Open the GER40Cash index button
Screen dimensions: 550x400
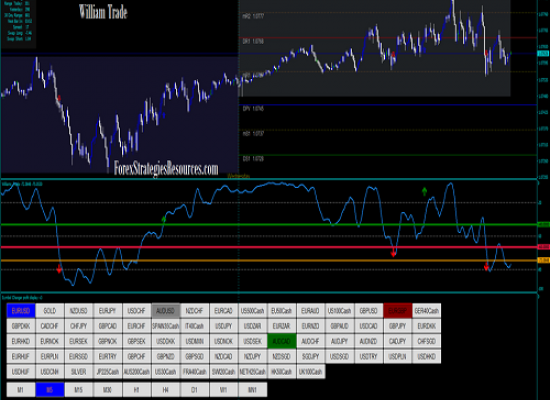pos(427,311)
